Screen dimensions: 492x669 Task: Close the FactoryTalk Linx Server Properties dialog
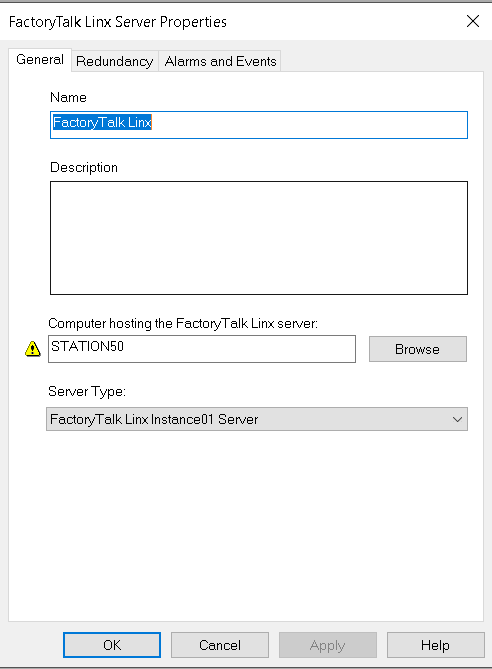coord(473,21)
